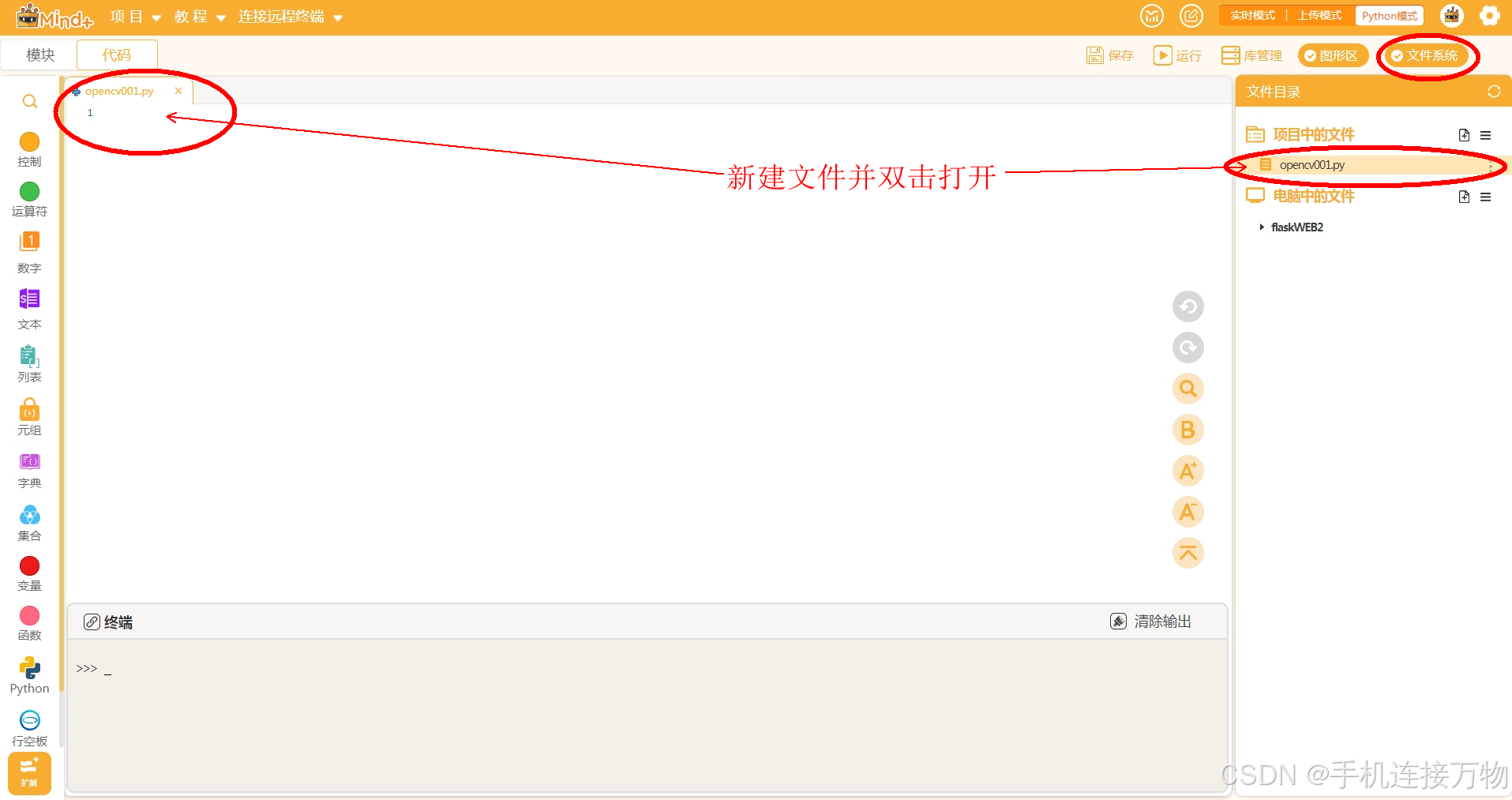
Task: Click the undo icon in code editor
Action: 1187,306
